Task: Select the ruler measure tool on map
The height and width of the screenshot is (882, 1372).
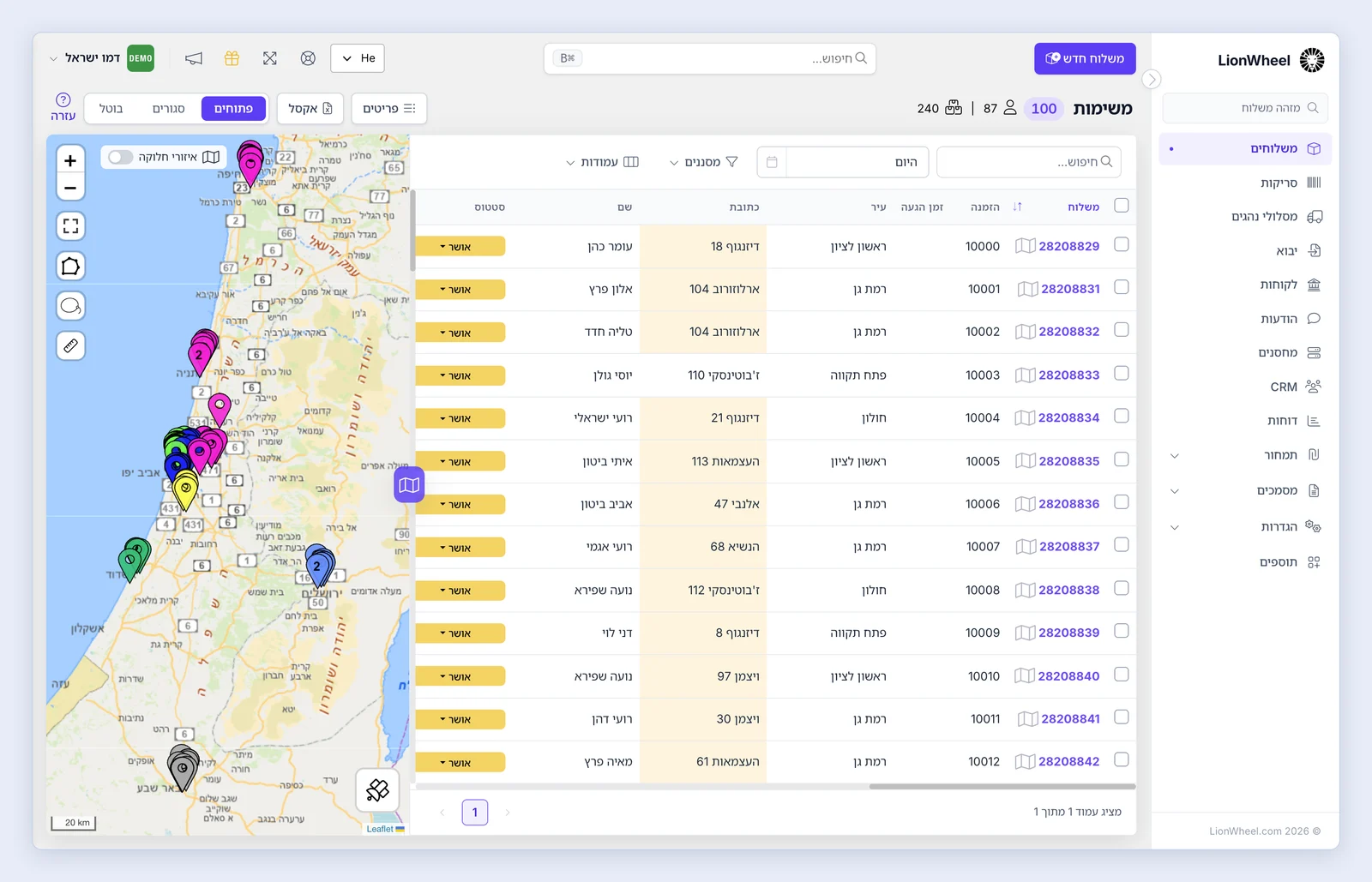Action: pyautogui.click(x=70, y=346)
